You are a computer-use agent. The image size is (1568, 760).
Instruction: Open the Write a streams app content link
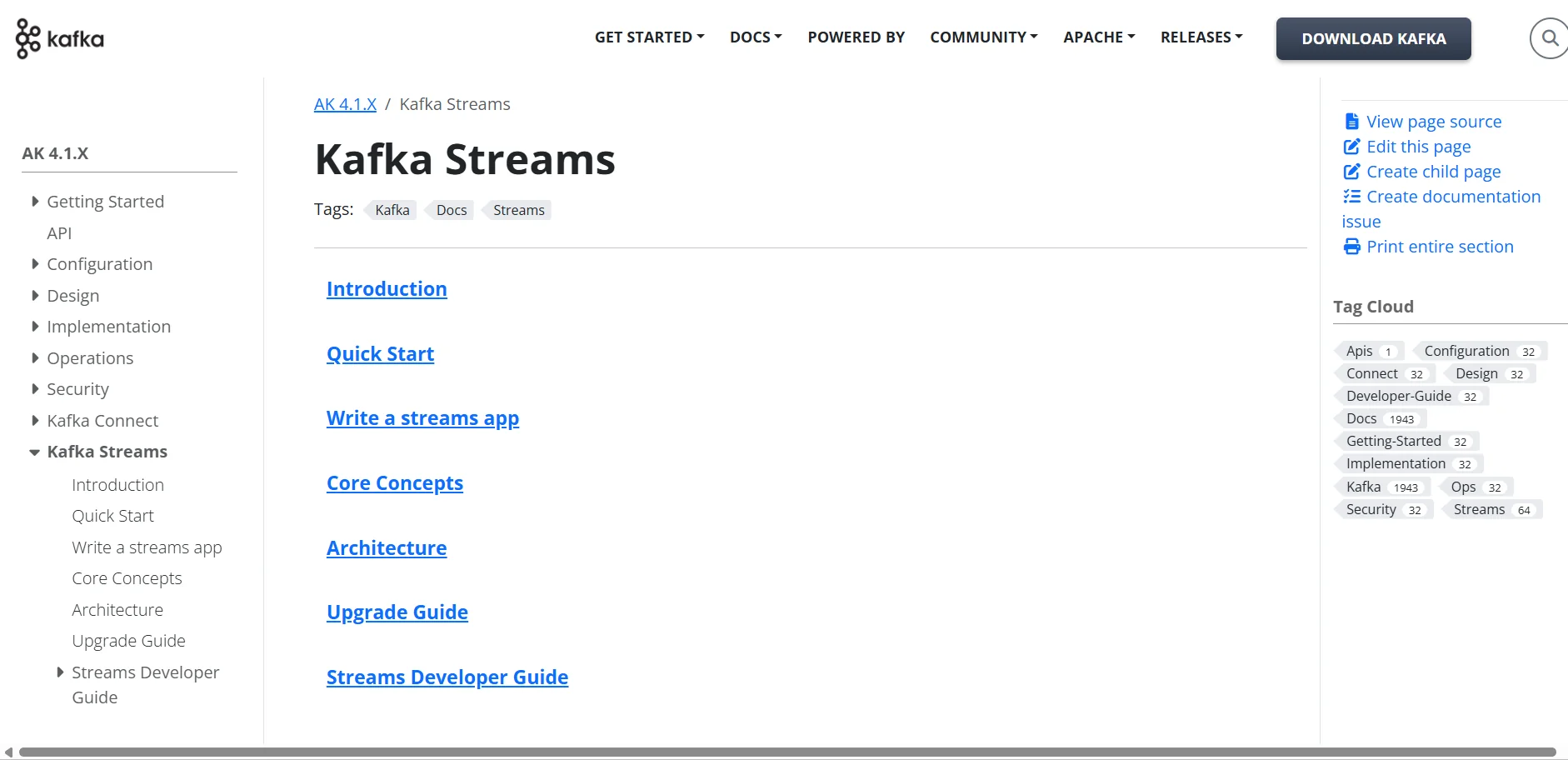[x=422, y=418]
